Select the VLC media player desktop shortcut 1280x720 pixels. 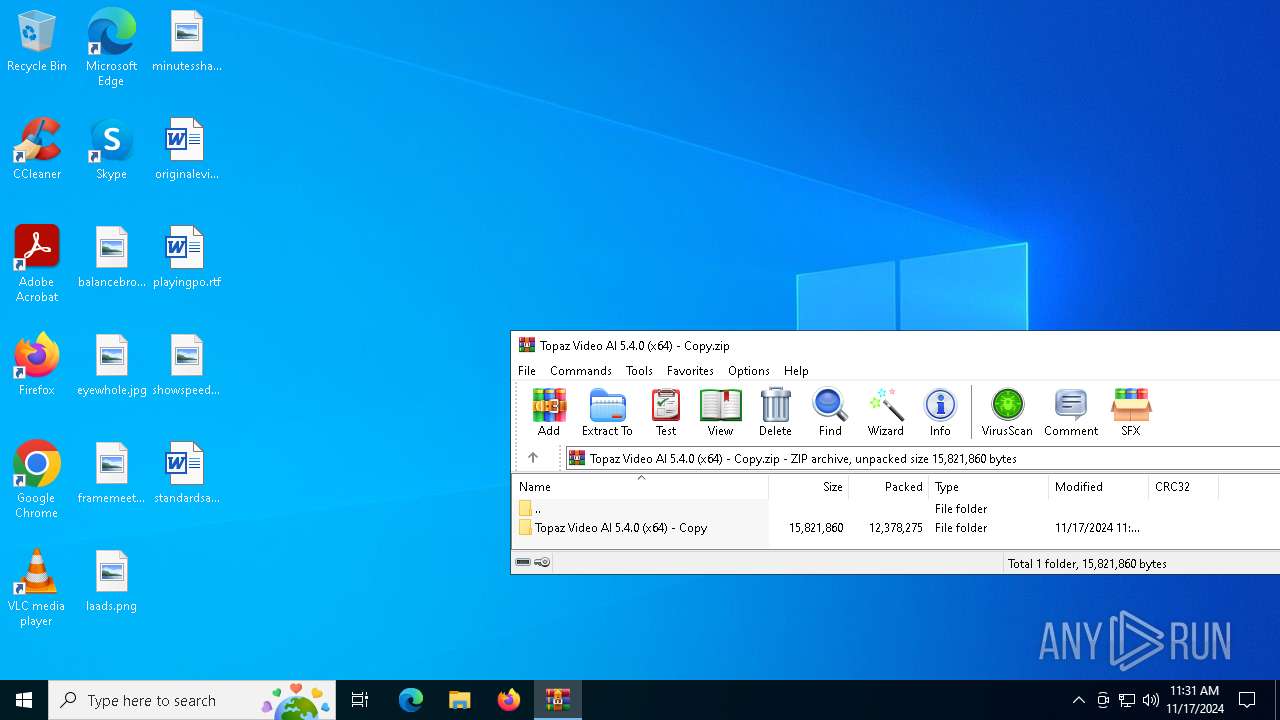pos(37,588)
